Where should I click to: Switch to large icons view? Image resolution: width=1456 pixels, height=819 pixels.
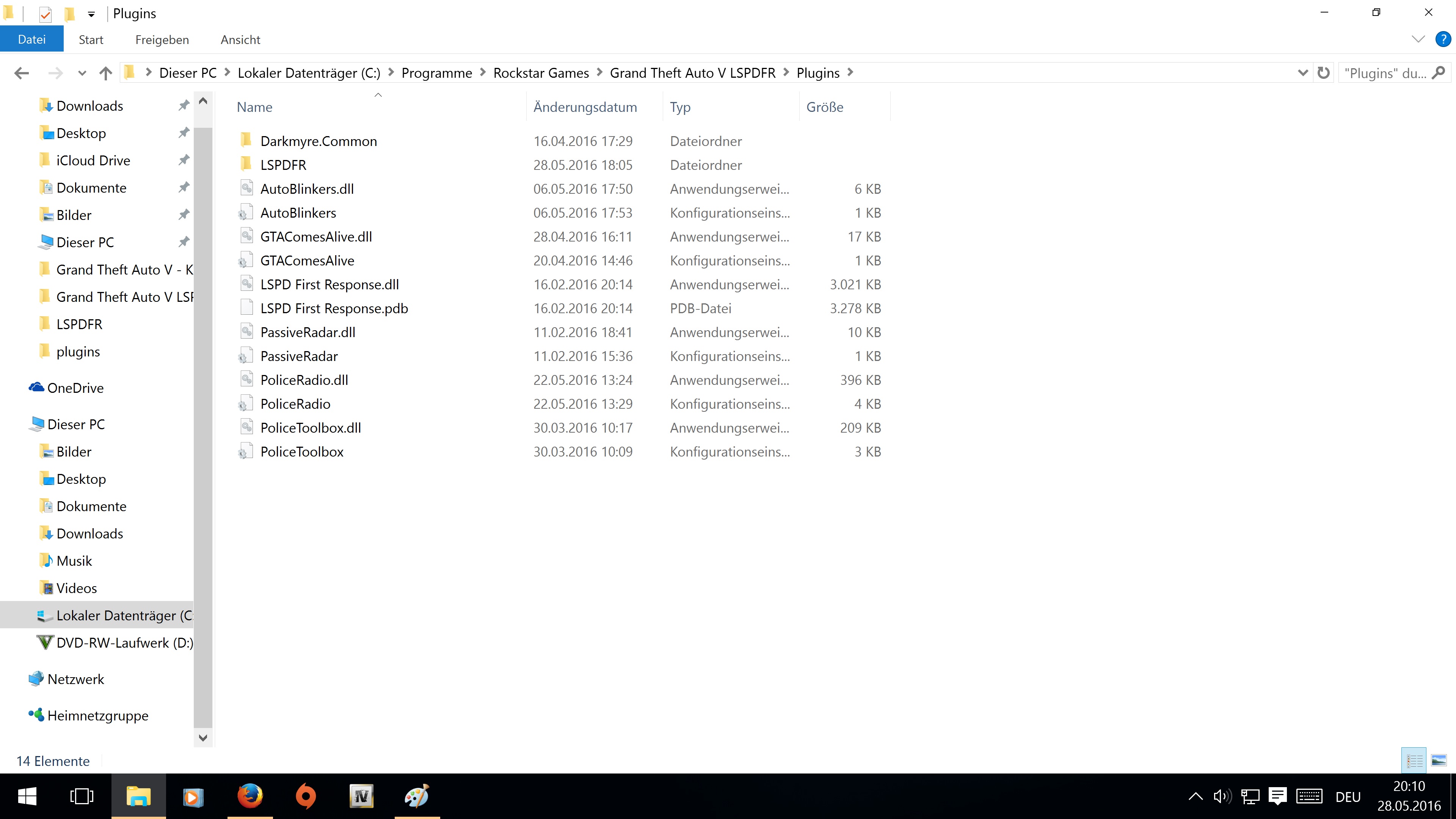tap(1439, 761)
